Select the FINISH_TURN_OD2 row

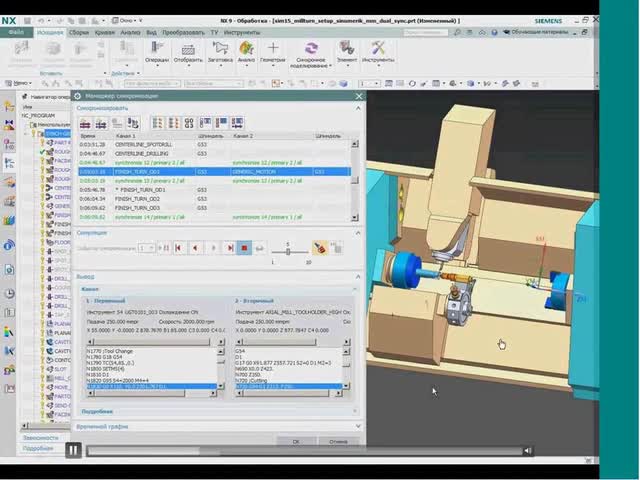coord(214,199)
